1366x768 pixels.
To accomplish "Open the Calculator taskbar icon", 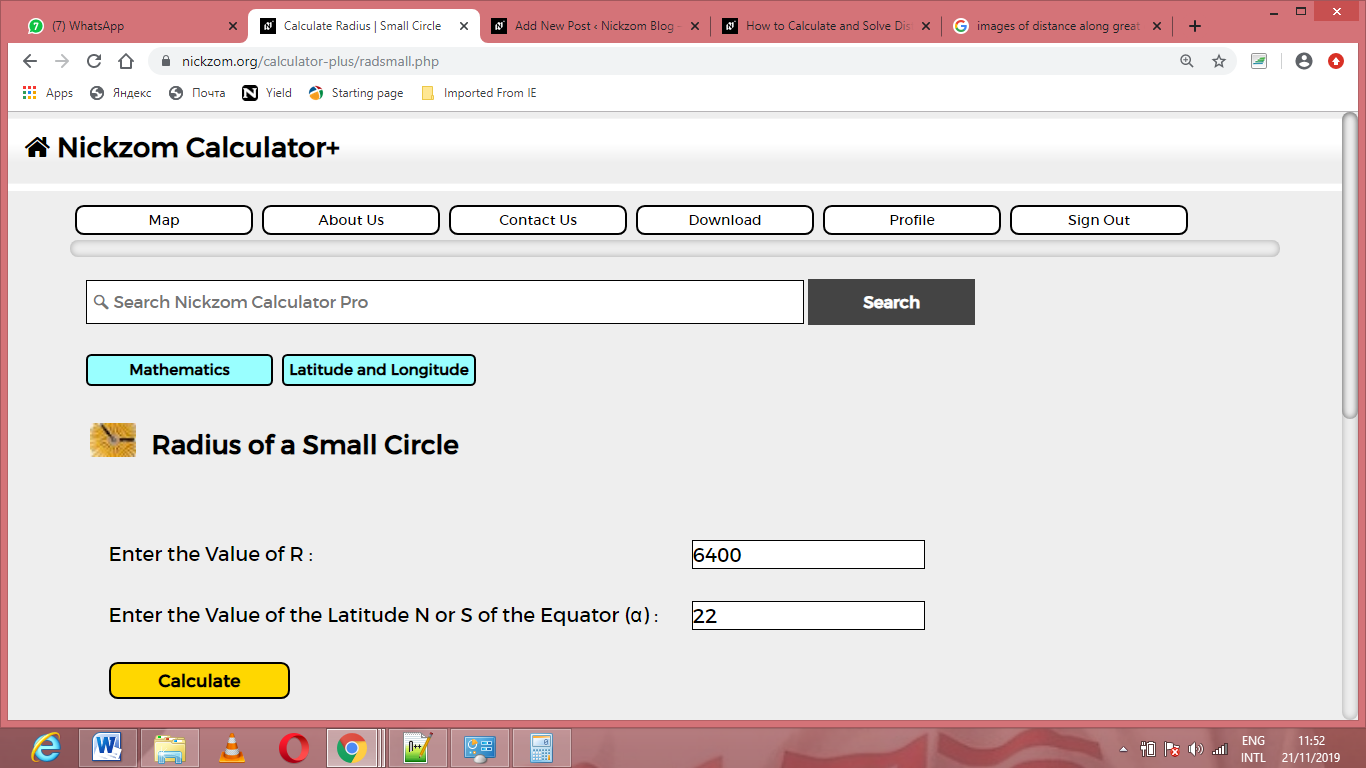I will 541,747.
